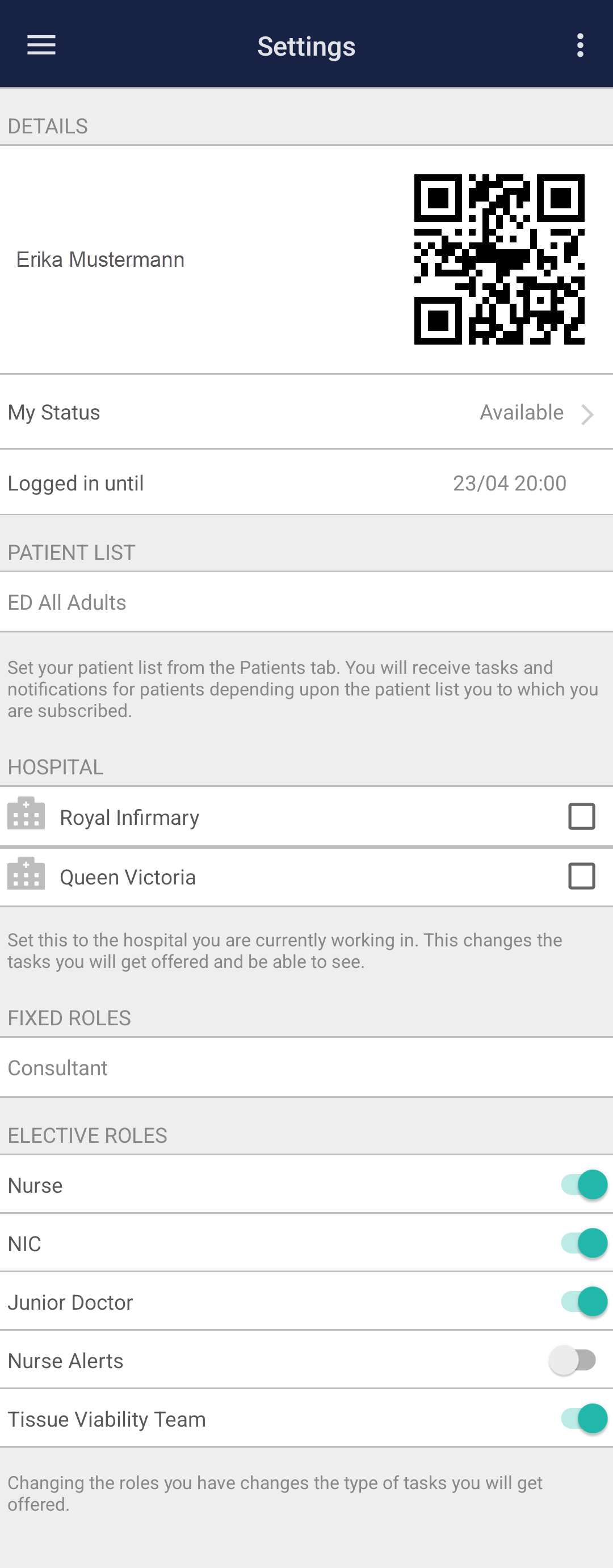Turn off Tissue Viability Team toggle
The height and width of the screenshot is (1568, 613).
pos(584,1418)
